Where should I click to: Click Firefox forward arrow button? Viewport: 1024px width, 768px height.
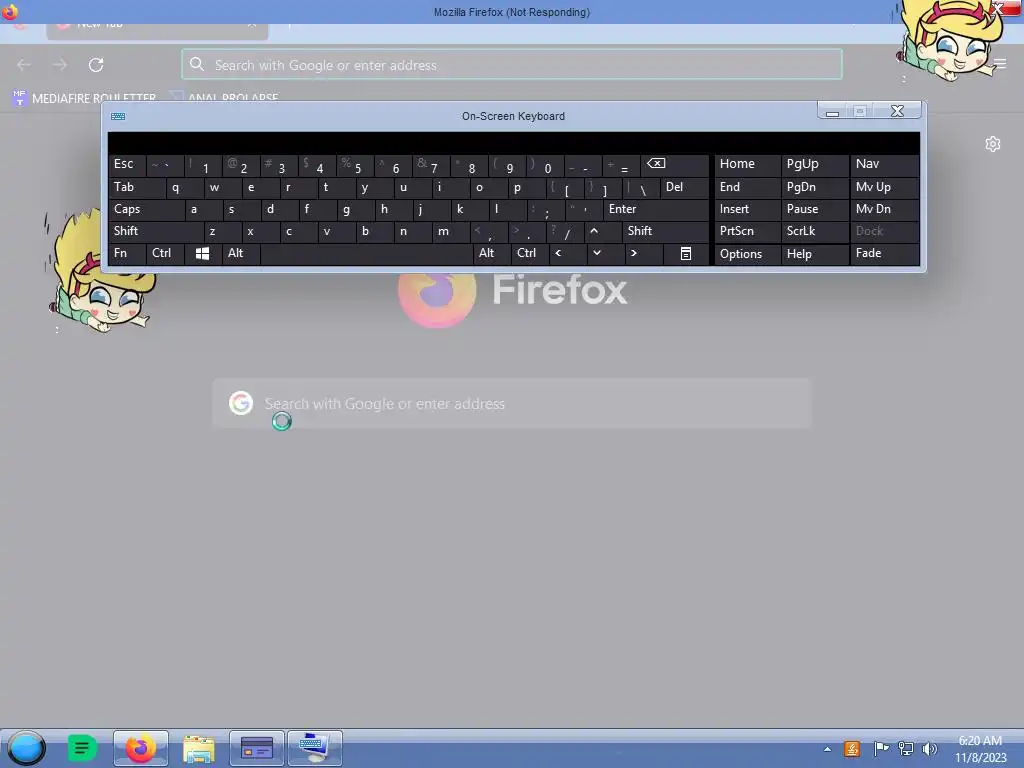tap(59, 65)
